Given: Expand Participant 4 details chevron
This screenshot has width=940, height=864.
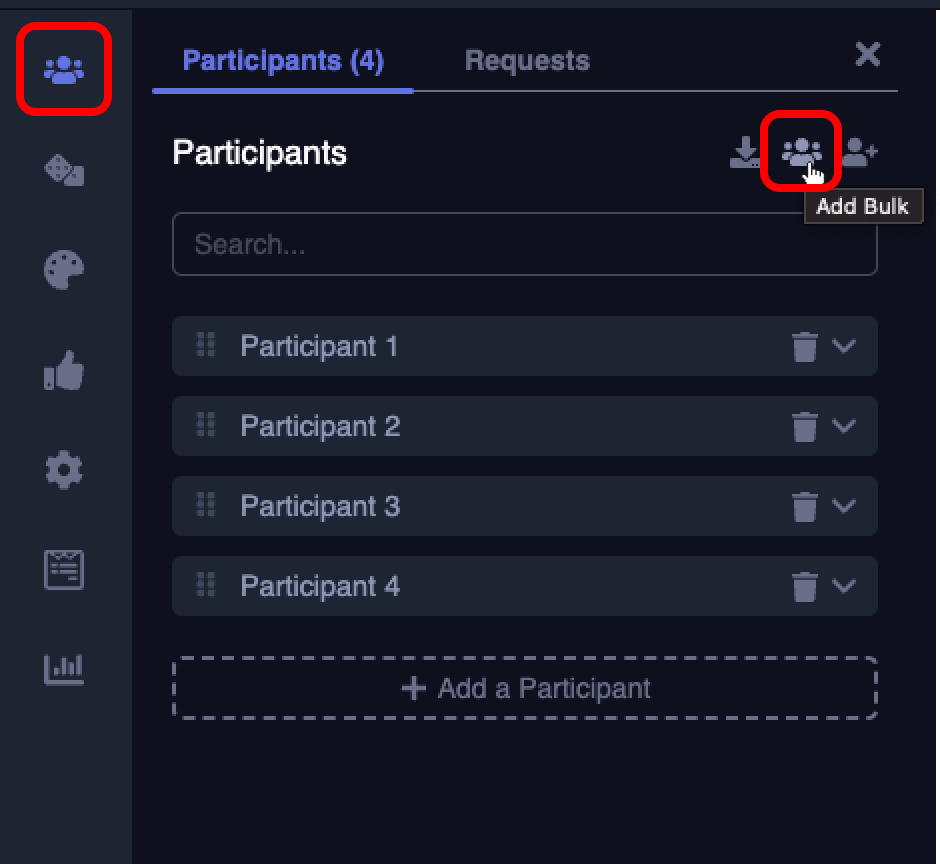Looking at the screenshot, I should pyautogui.click(x=844, y=587).
